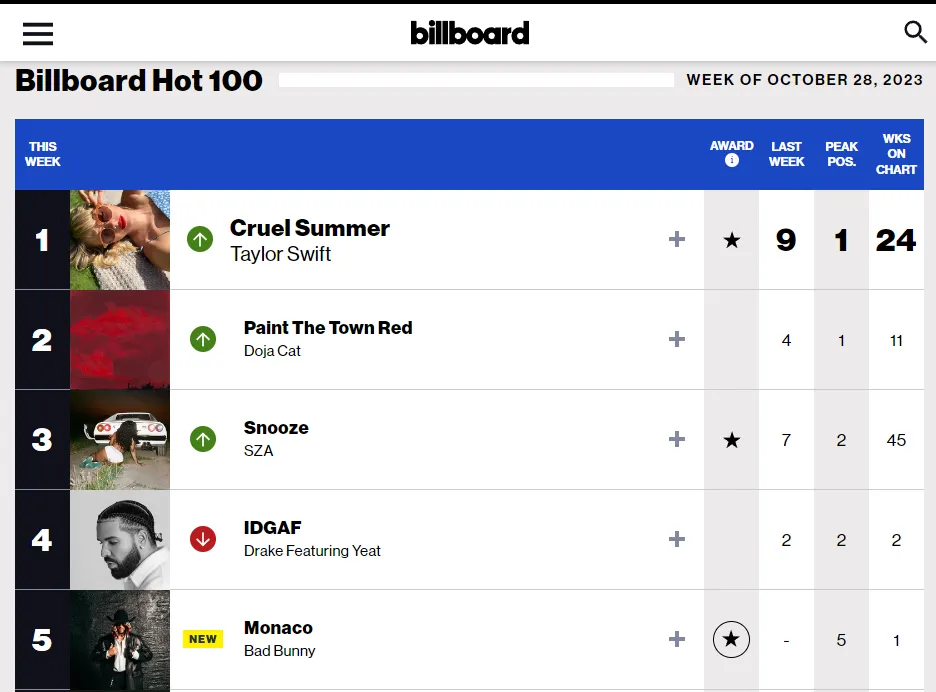
Task: Open Doja Cat artist link
Action: 272,351
